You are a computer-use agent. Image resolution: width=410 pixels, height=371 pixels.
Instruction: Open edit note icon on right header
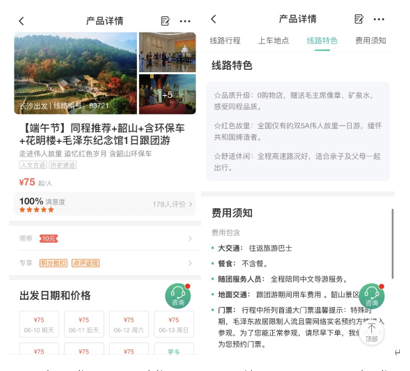coord(359,19)
